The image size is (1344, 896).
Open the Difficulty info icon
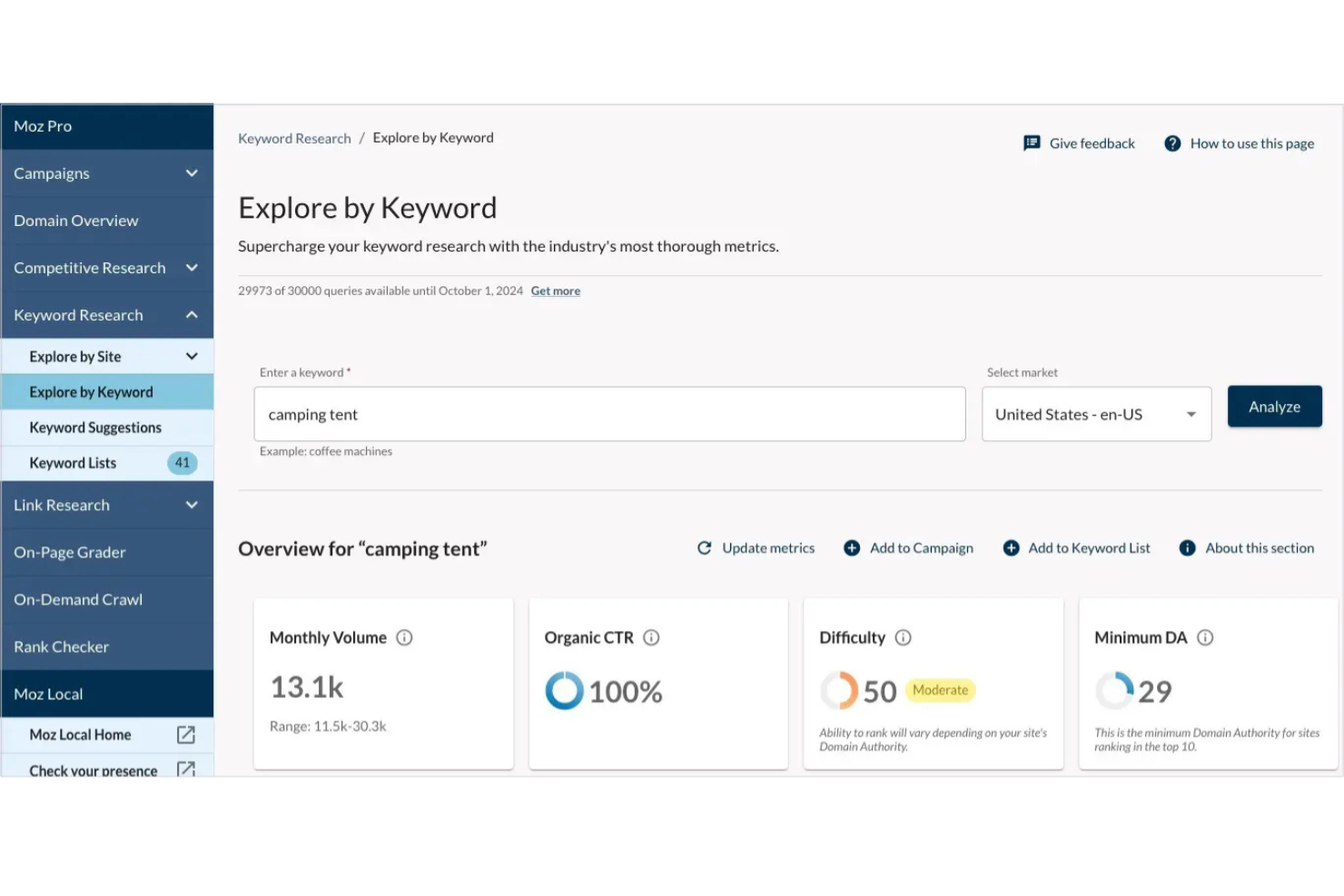coord(903,638)
